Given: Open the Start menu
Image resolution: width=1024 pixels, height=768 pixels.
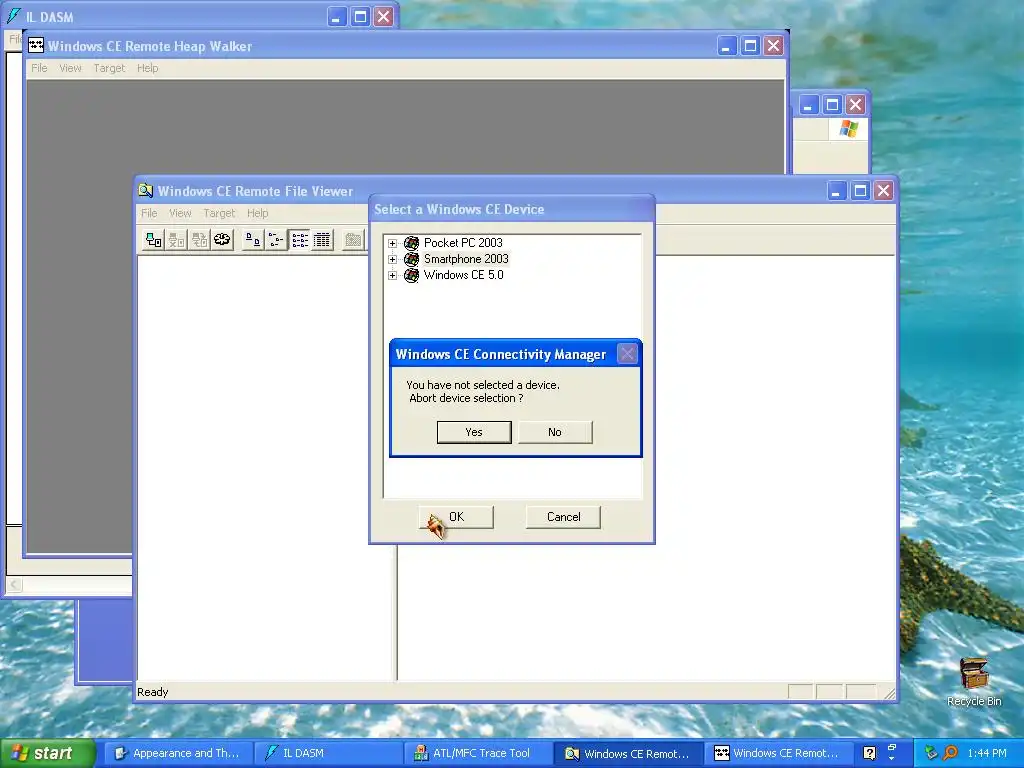Looking at the screenshot, I should coord(48,753).
